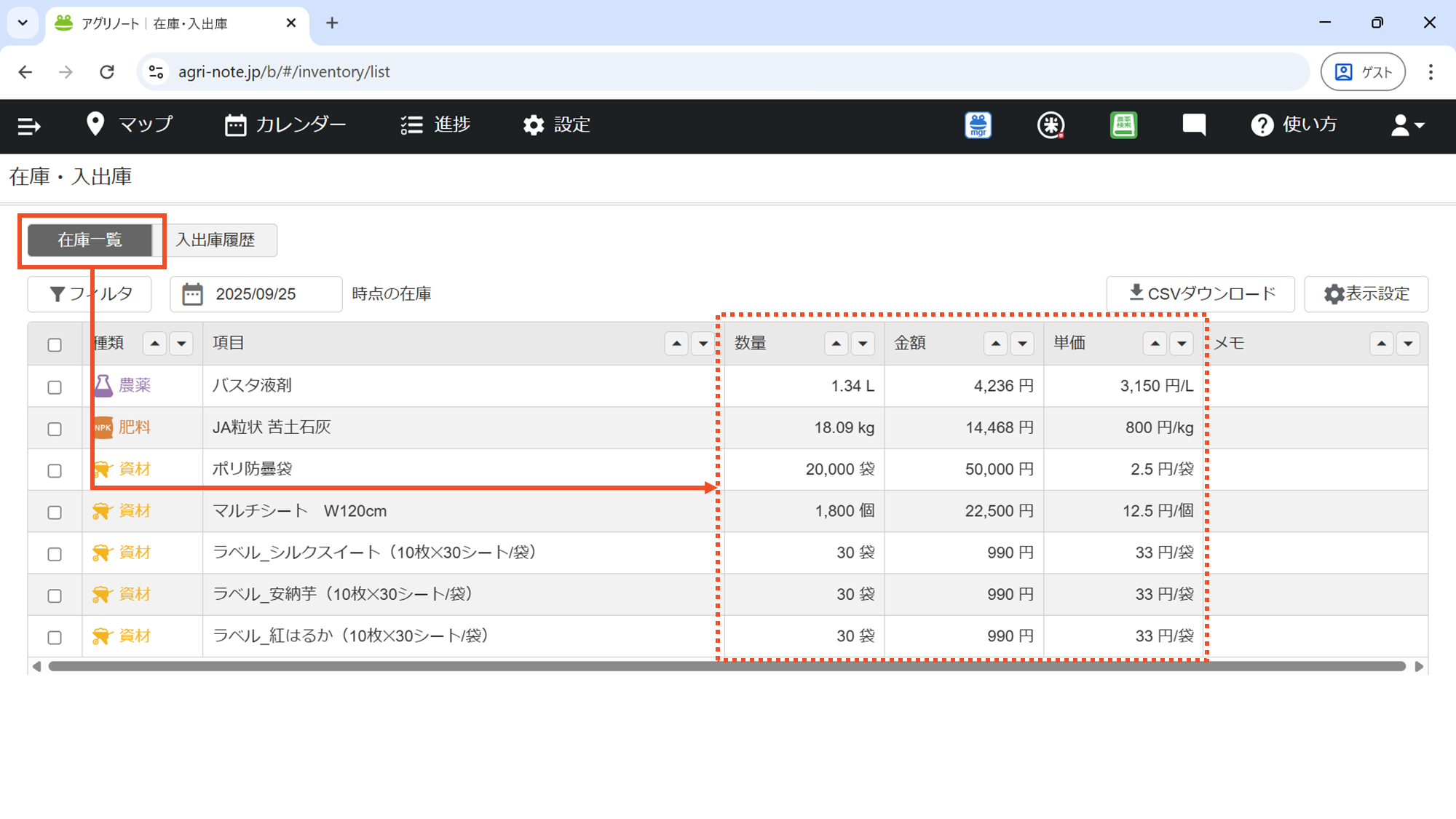Click scrollbar right arrow under table

pyautogui.click(x=1419, y=666)
